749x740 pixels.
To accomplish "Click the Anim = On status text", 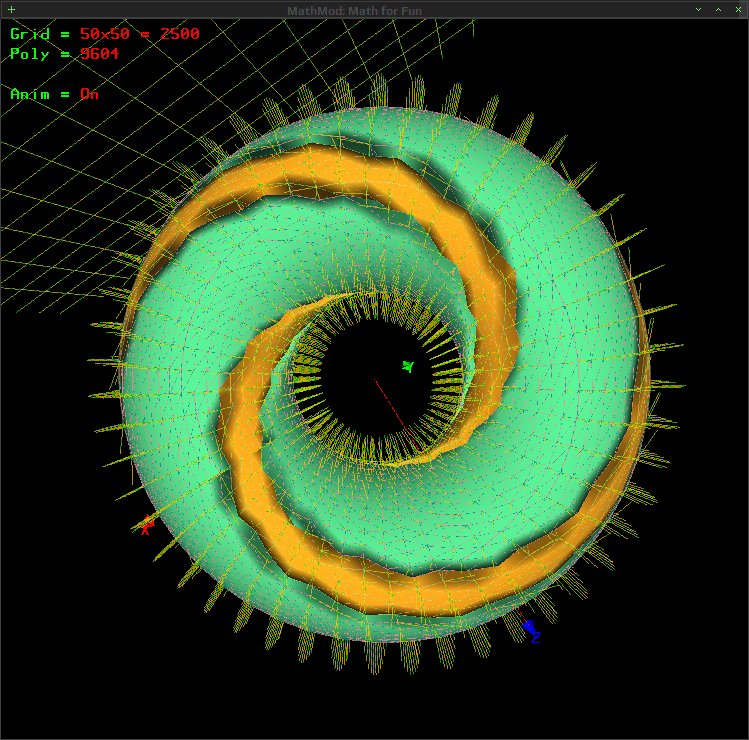I will point(54,94).
